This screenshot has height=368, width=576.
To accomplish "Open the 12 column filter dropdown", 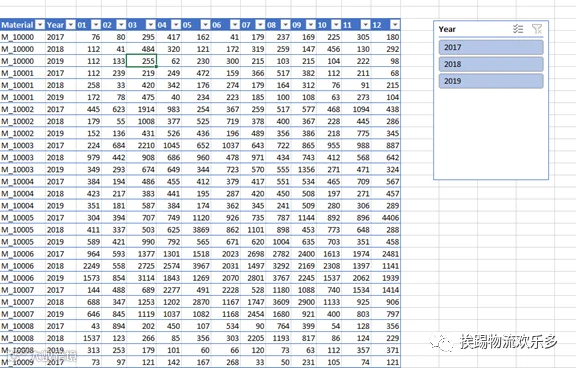I will (395, 25).
